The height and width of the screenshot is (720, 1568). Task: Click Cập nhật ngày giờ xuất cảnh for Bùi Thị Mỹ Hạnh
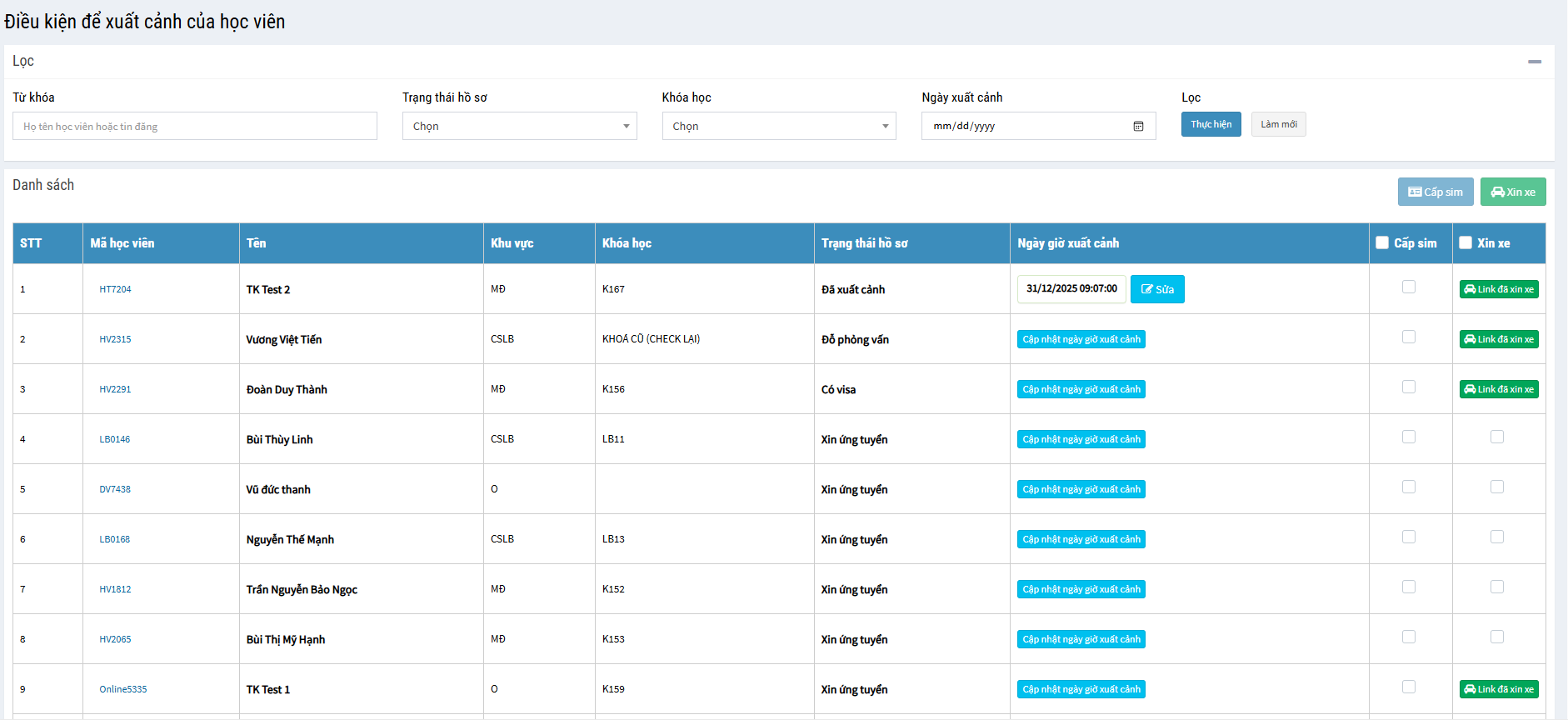tap(1081, 639)
